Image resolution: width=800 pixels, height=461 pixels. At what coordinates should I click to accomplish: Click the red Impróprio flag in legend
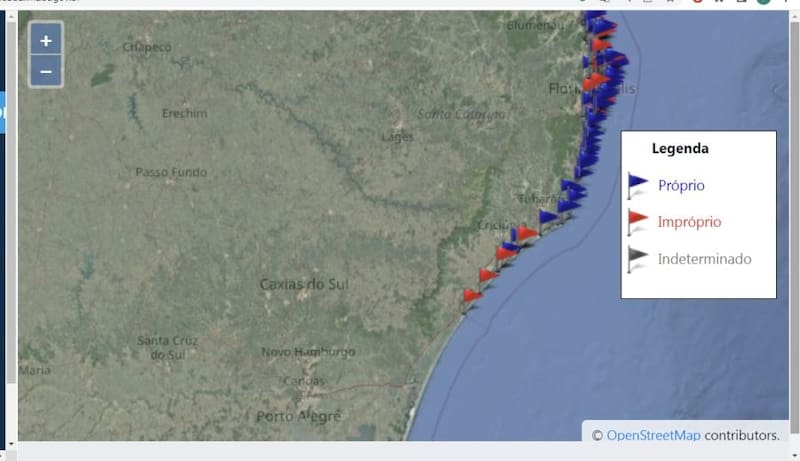637,222
